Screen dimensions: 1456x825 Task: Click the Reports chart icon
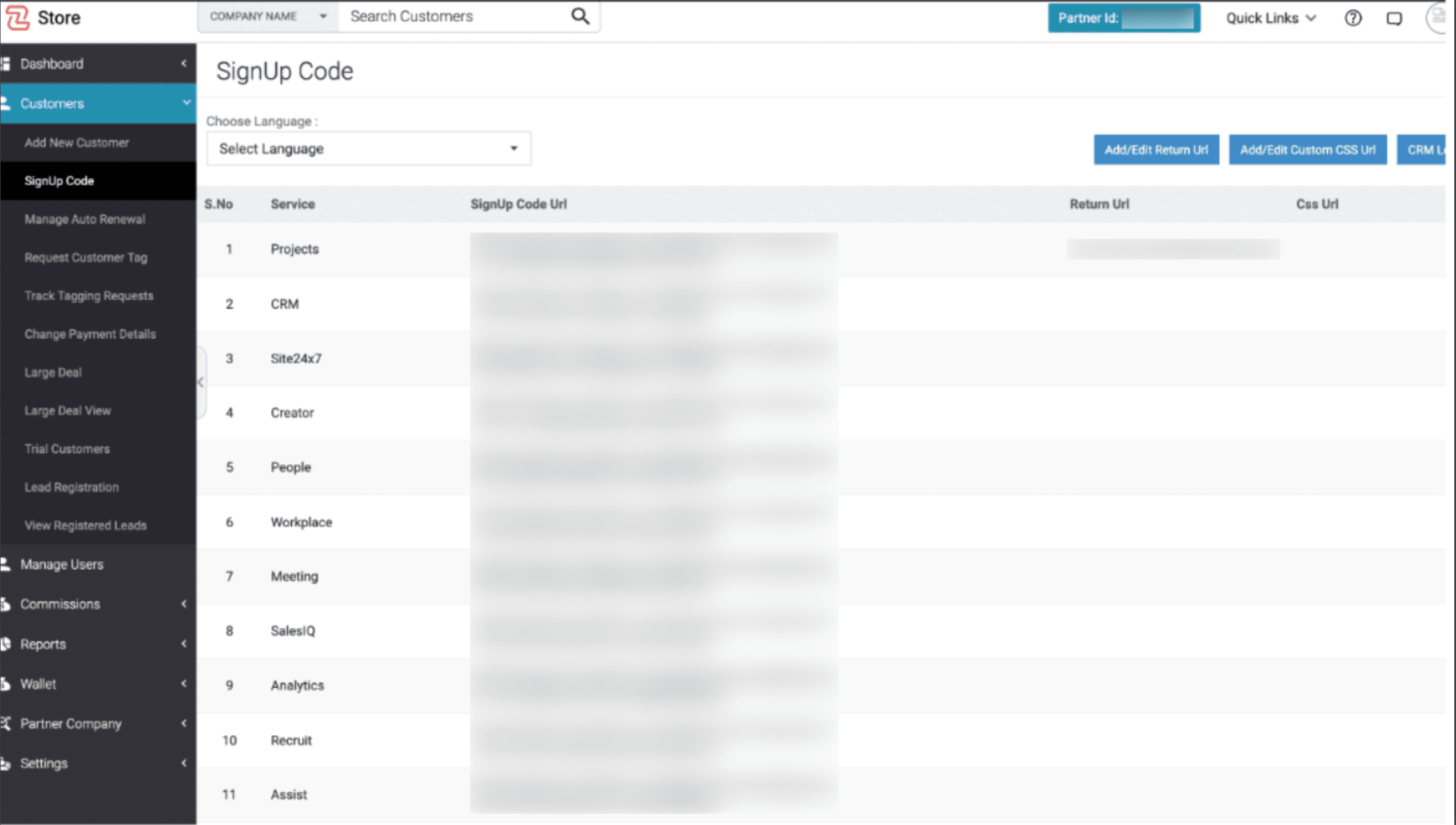pyautogui.click(x=6, y=644)
